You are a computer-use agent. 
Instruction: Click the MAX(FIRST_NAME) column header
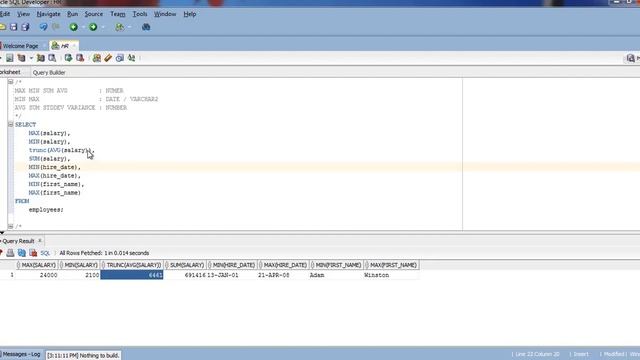[391, 265]
